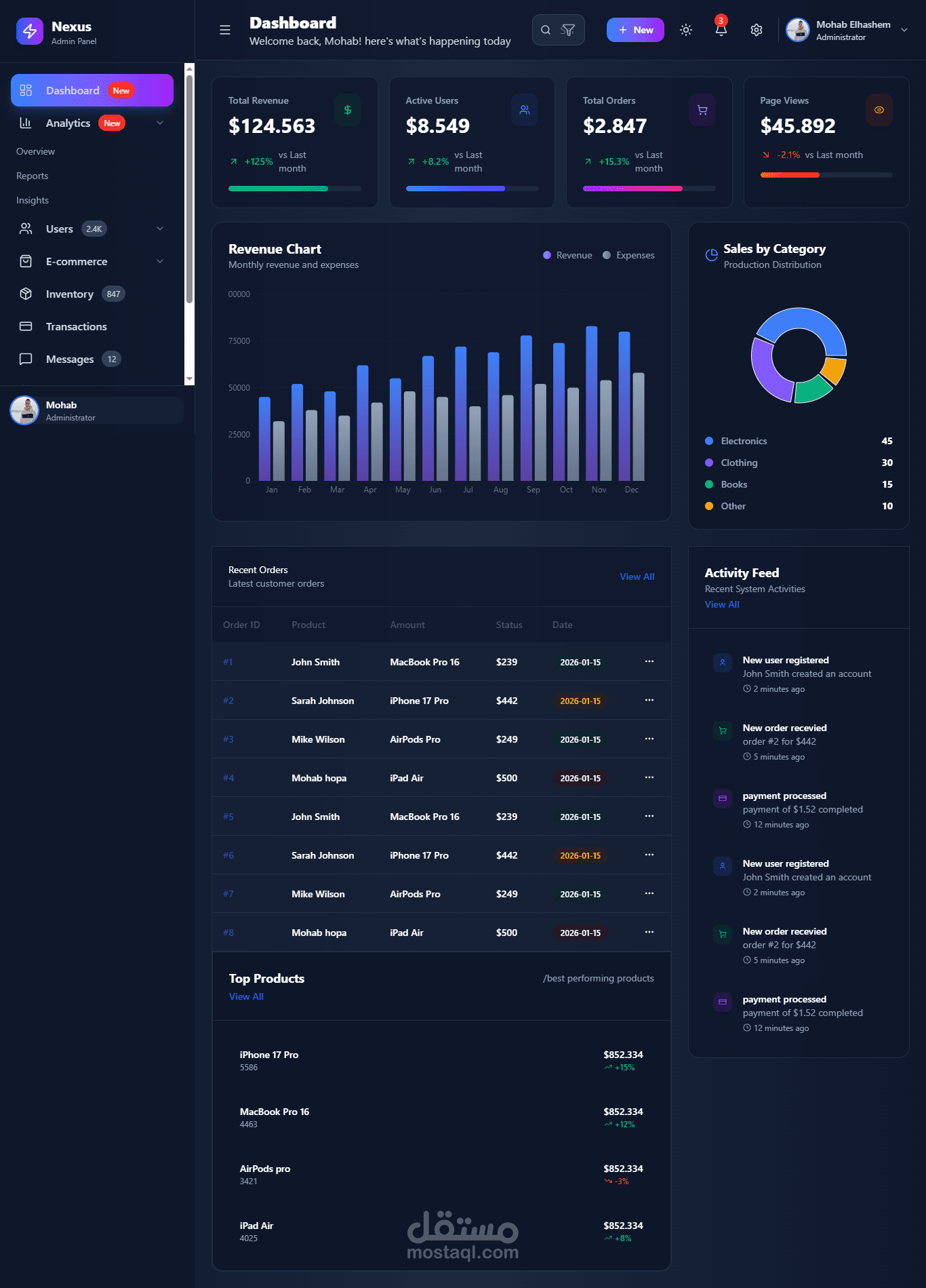The width and height of the screenshot is (926, 1288).
Task: Click the first payment processed card icon
Action: (723, 798)
